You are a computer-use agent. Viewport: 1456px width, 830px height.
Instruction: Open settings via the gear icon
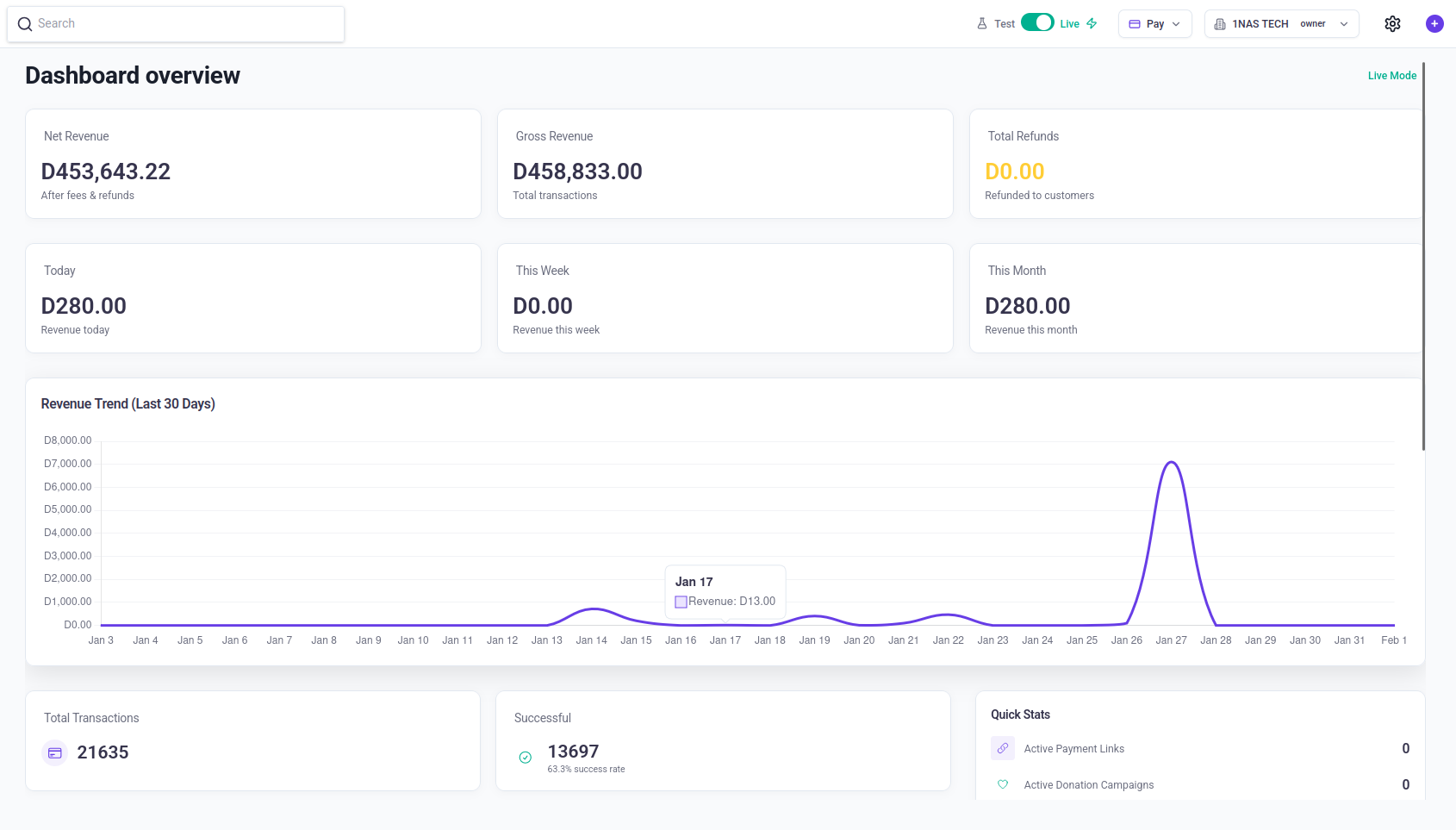(x=1392, y=23)
